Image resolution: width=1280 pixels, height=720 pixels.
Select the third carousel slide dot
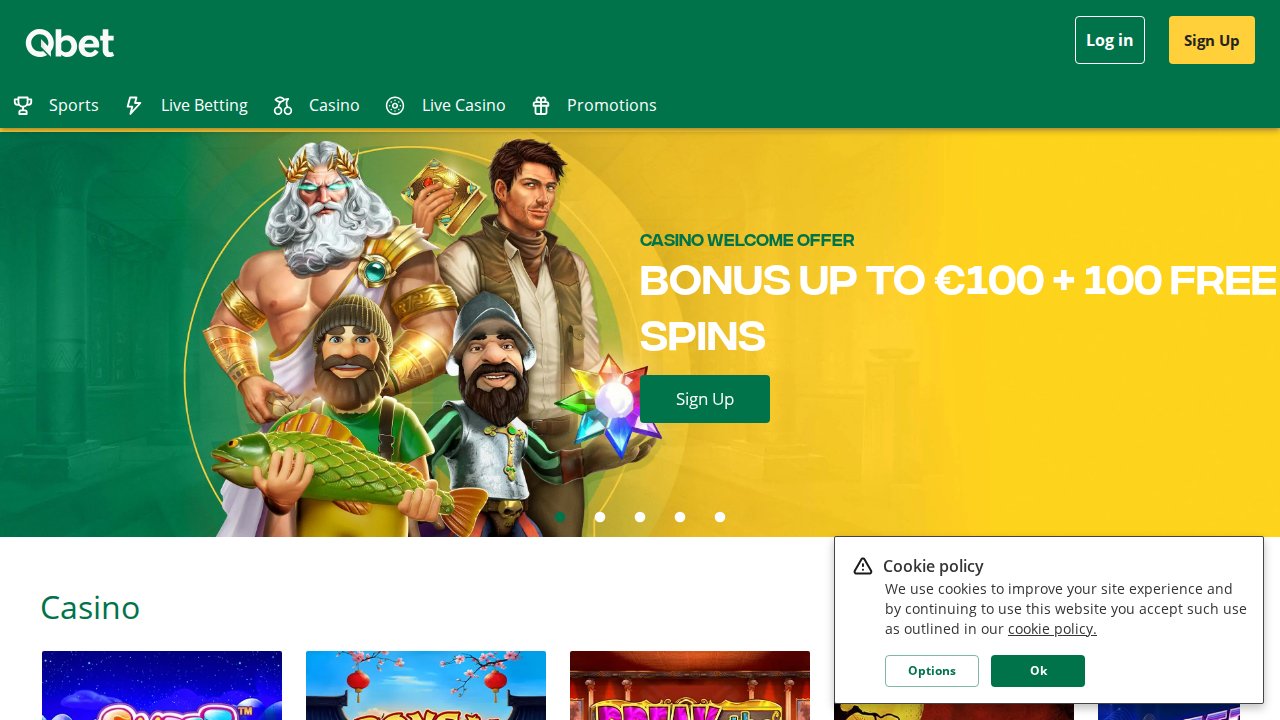tap(640, 517)
